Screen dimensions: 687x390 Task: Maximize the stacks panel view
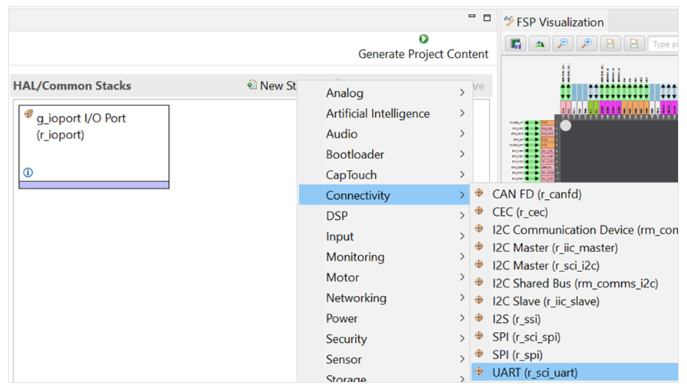coord(487,18)
